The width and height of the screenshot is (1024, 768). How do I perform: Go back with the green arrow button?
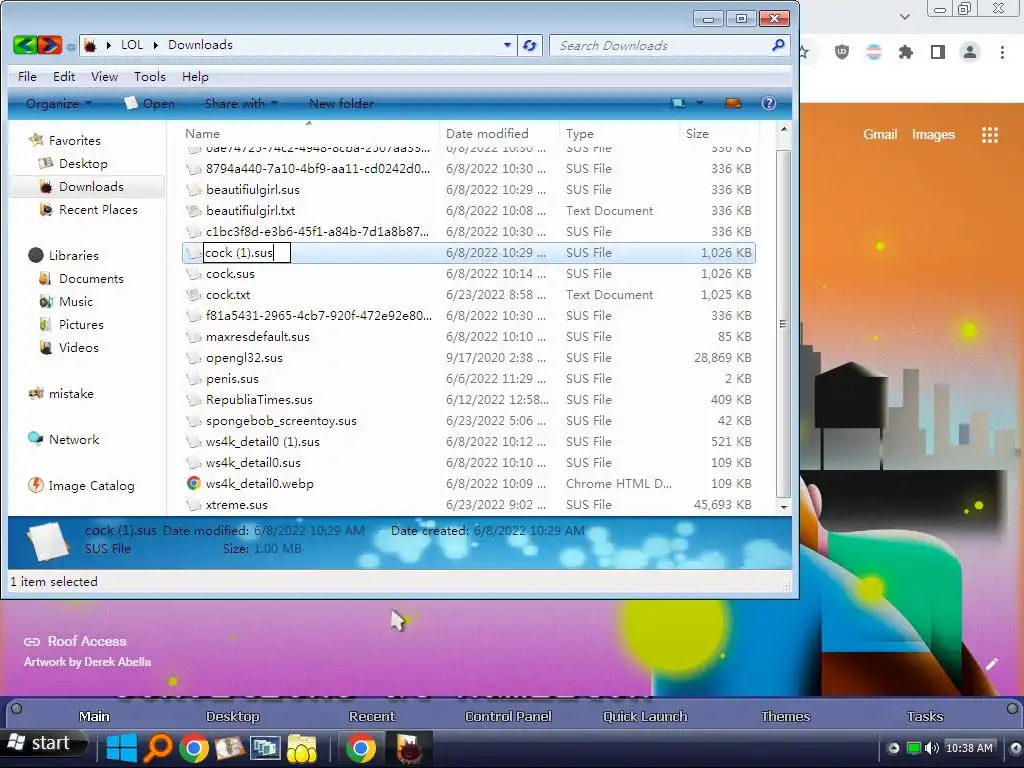click(24, 45)
